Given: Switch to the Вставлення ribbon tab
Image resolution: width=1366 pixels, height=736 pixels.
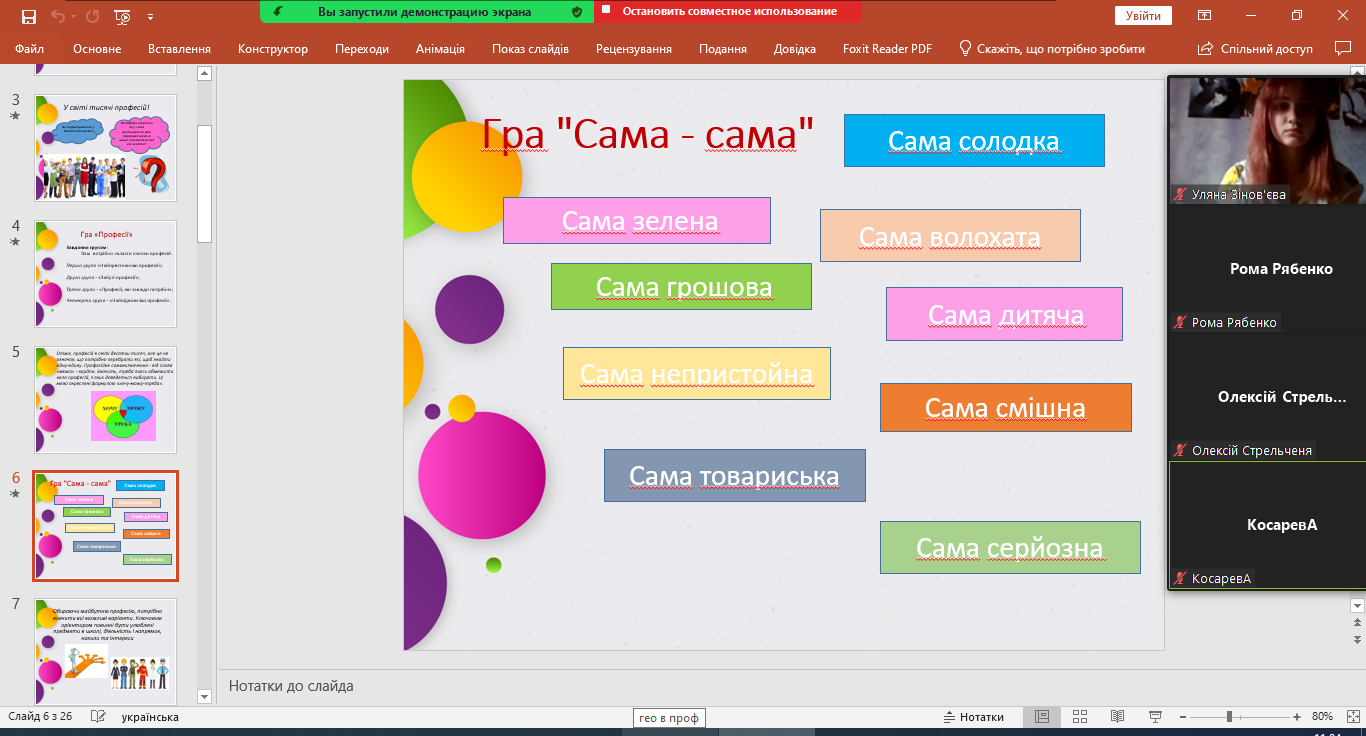Looking at the screenshot, I should pos(179,48).
